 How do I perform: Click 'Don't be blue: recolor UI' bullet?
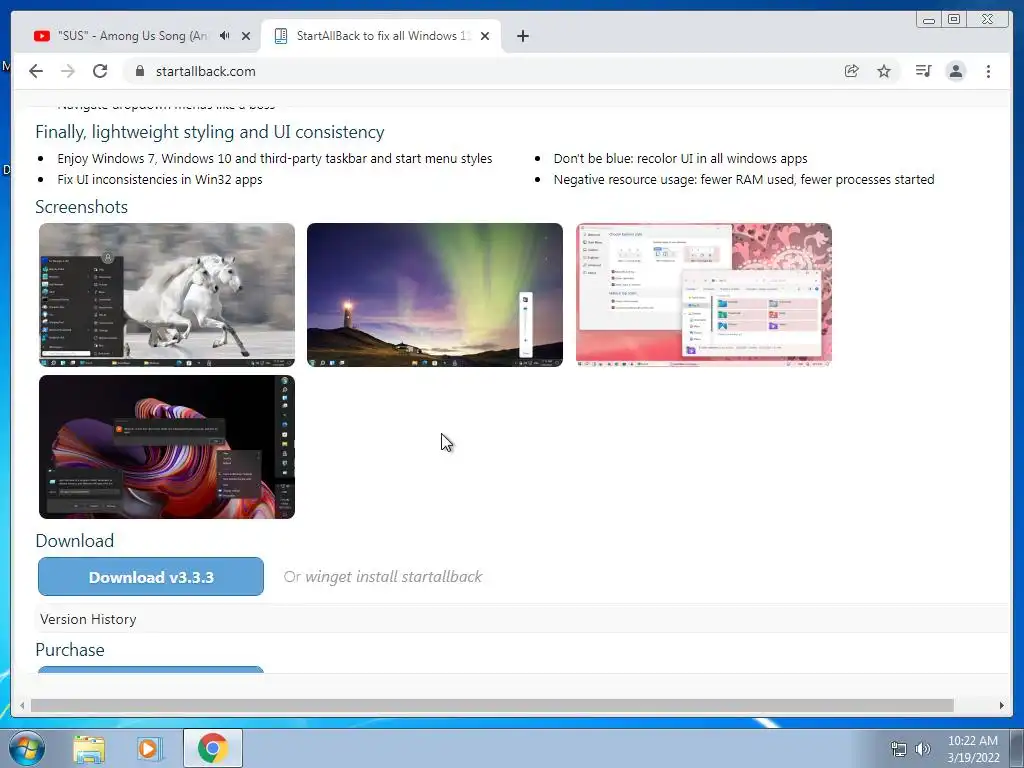coord(680,159)
